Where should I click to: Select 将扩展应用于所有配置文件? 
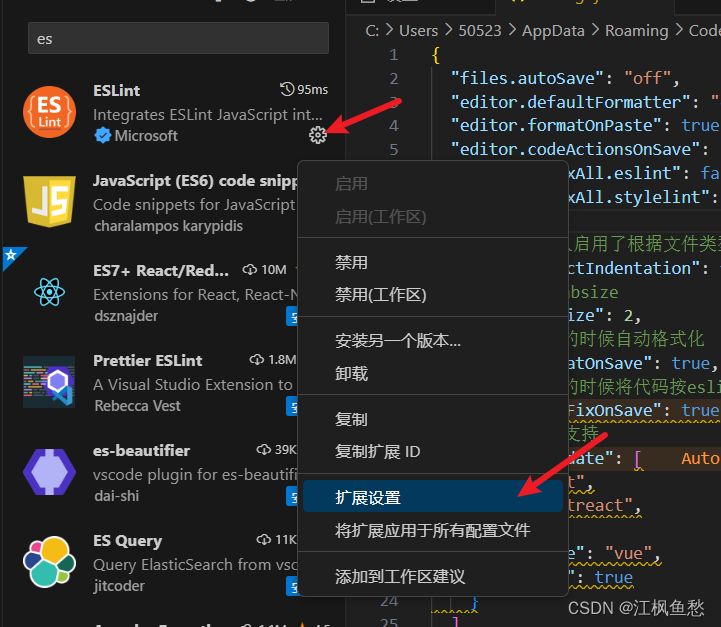(432, 530)
